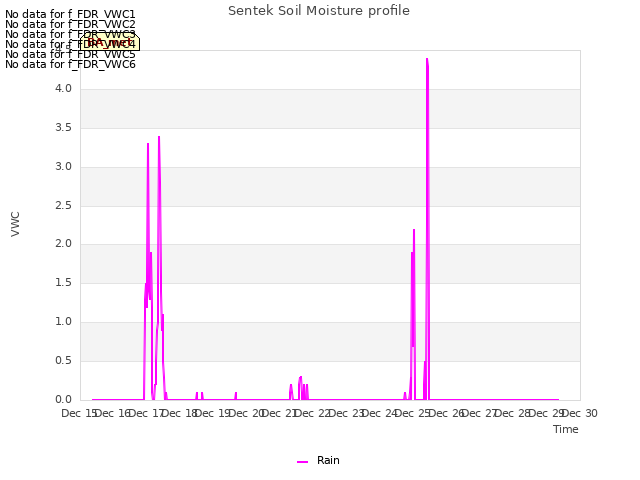Viewport: 640px width, 480px height.
Task: Click the 4.0 y-axis tick label
Action: pyautogui.click(x=63, y=89)
